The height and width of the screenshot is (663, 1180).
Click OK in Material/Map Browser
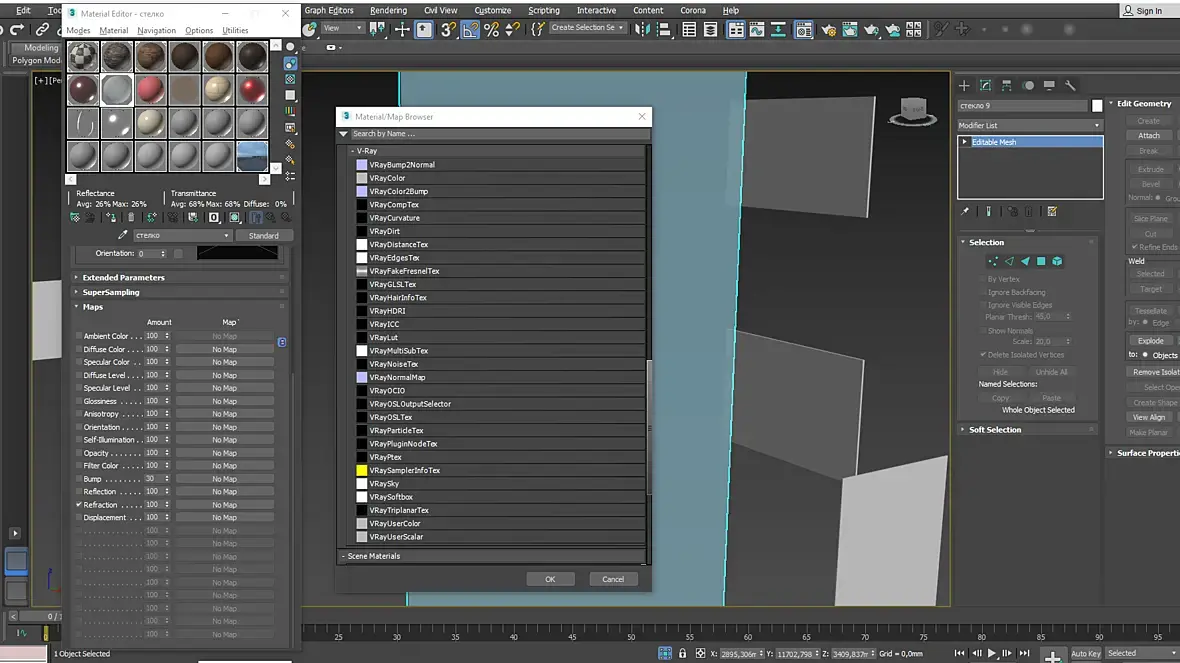550,579
